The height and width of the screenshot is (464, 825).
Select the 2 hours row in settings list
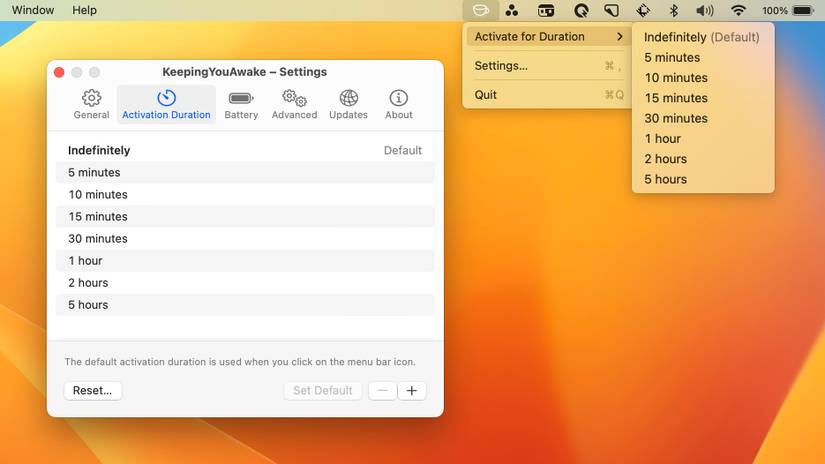click(x=245, y=283)
